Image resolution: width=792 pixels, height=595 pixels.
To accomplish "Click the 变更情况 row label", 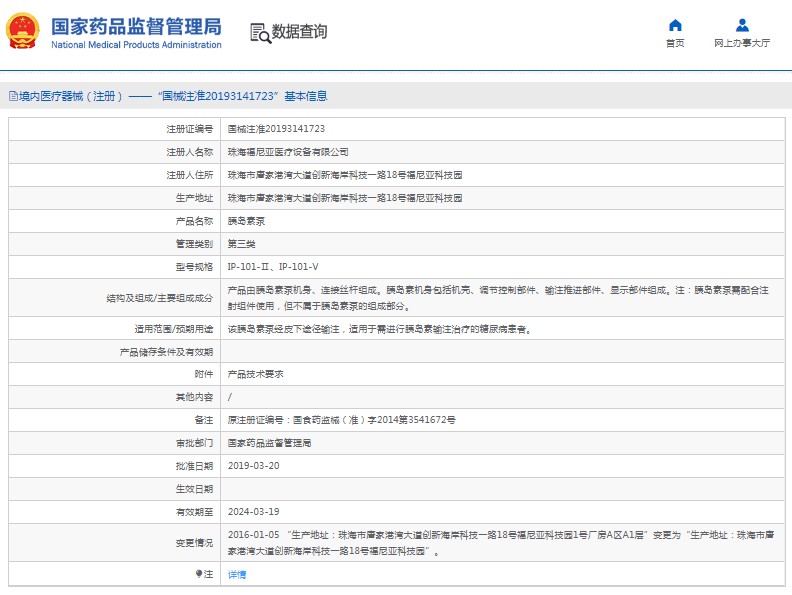I will point(194,543).
